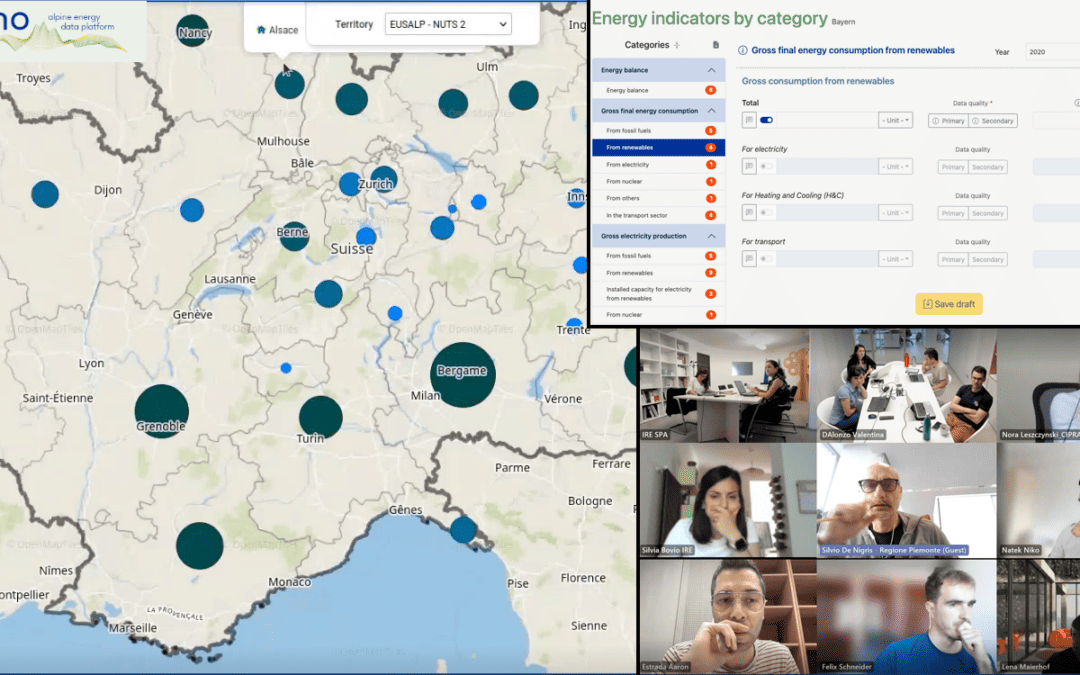Click the Save draft button
1080x675 pixels.
coord(949,304)
